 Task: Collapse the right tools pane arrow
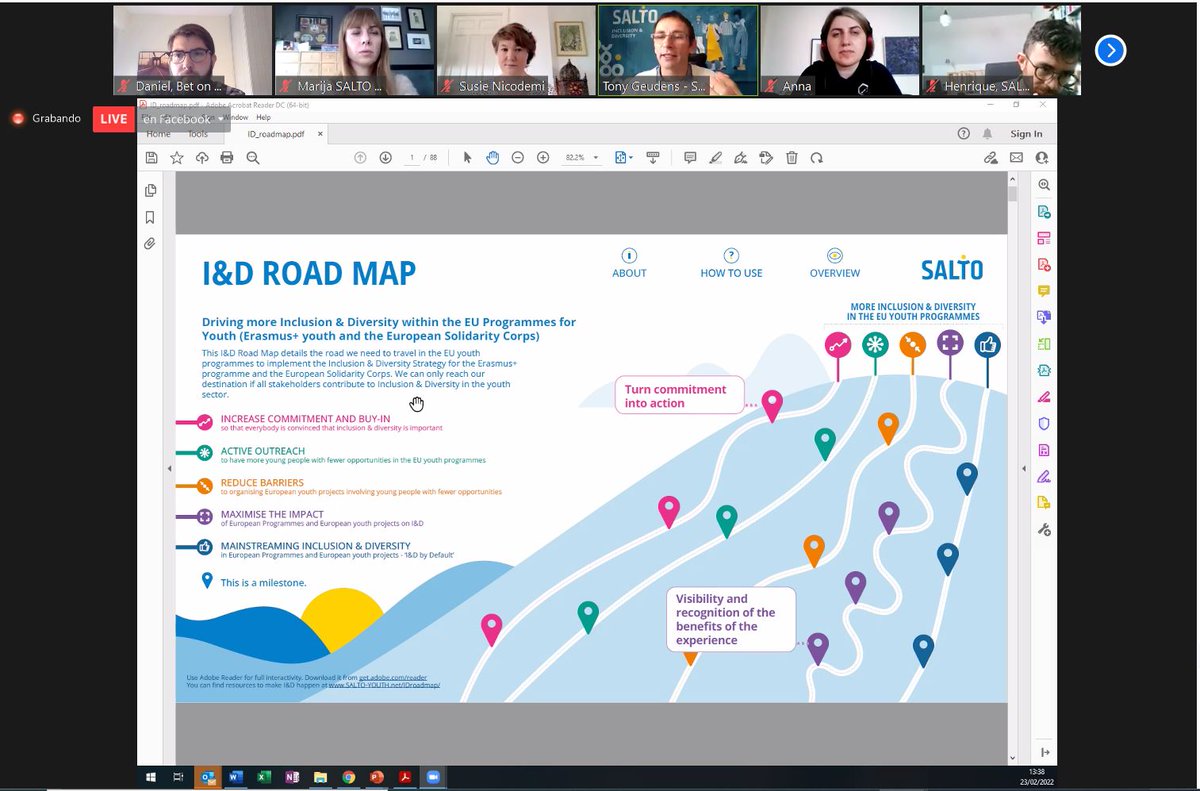coord(1022,468)
